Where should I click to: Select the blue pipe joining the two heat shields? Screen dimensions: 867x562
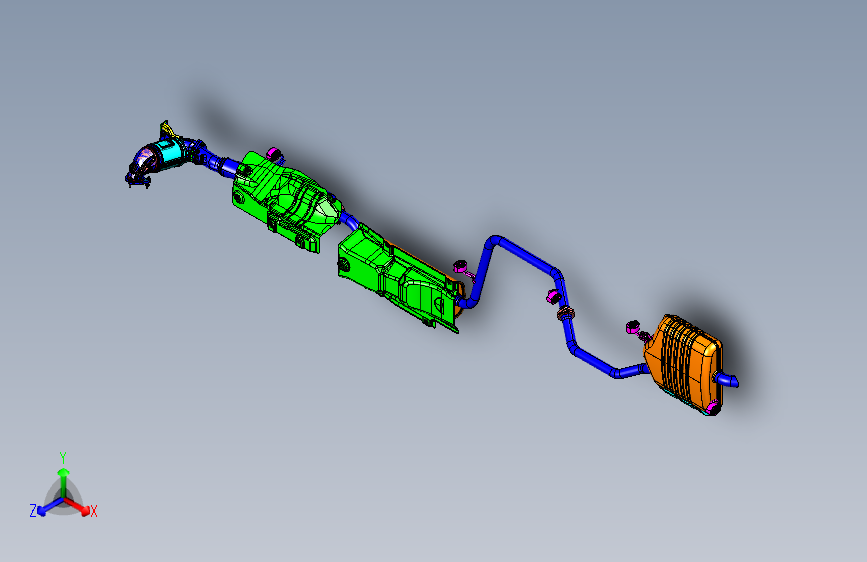click(x=349, y=220)
